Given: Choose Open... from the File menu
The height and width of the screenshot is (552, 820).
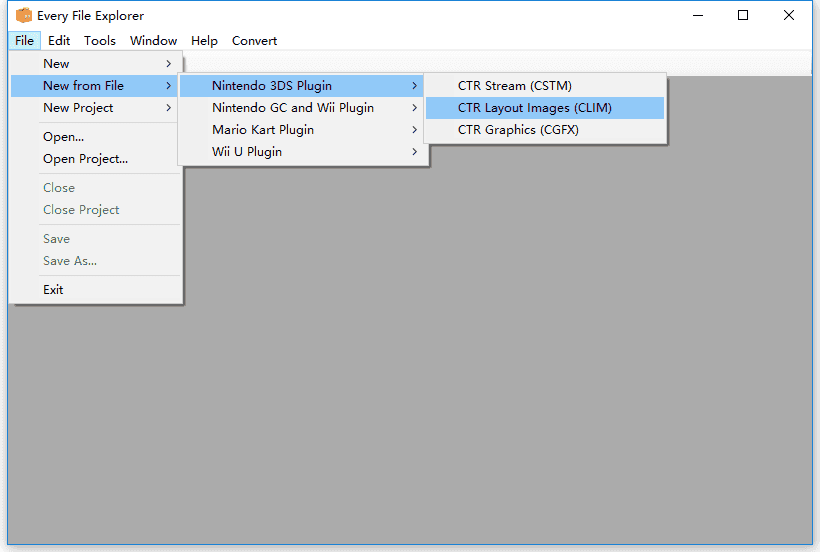Looking at the screenshot, I should [96, 137].
